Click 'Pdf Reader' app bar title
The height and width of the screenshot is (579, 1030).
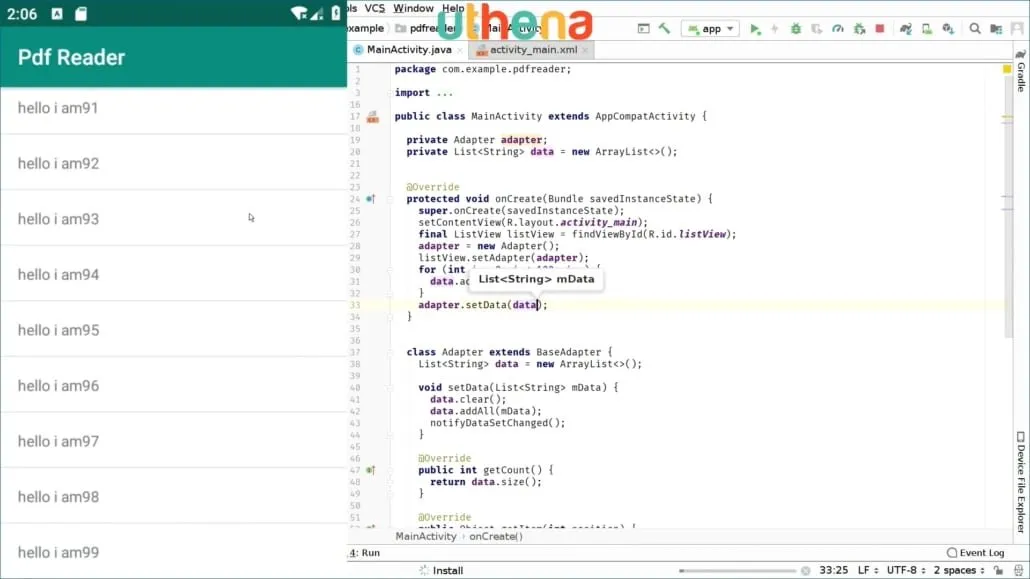[71, 57]
